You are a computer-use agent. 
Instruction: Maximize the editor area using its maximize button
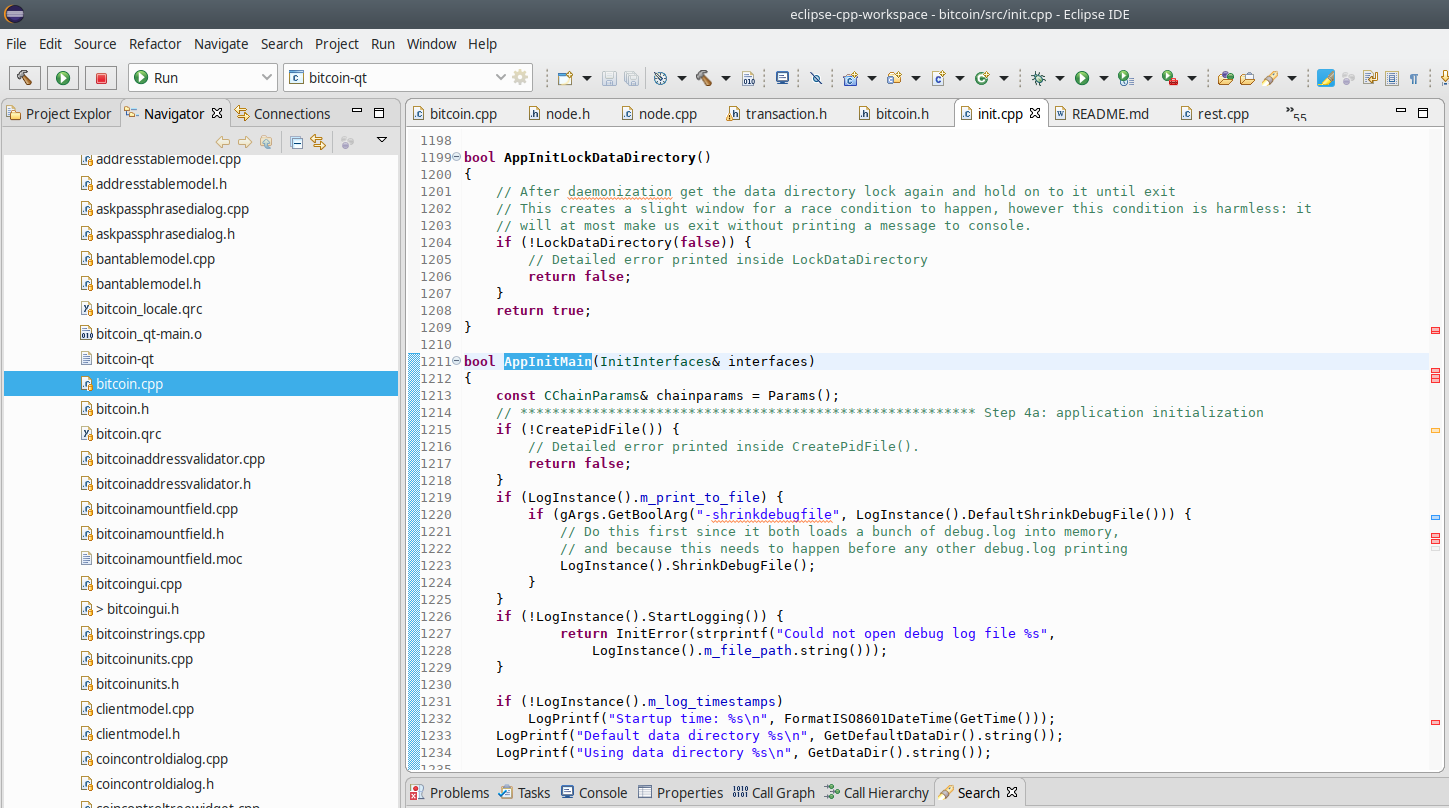pos(1425,113)
